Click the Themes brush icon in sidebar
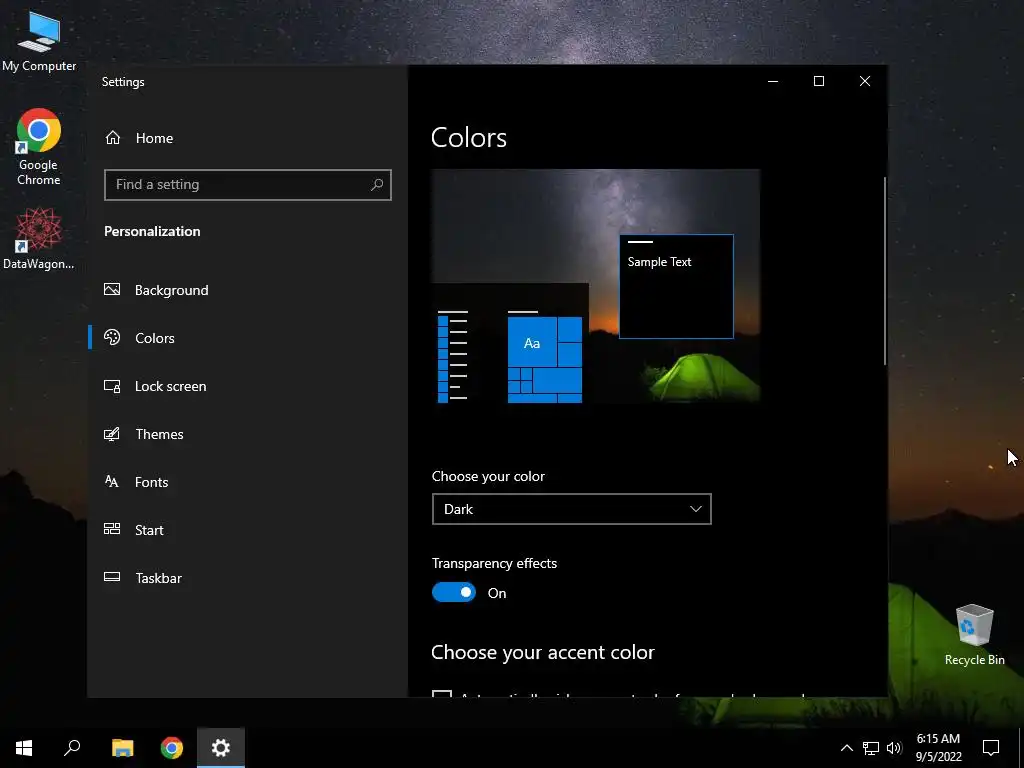 point(112,434)
